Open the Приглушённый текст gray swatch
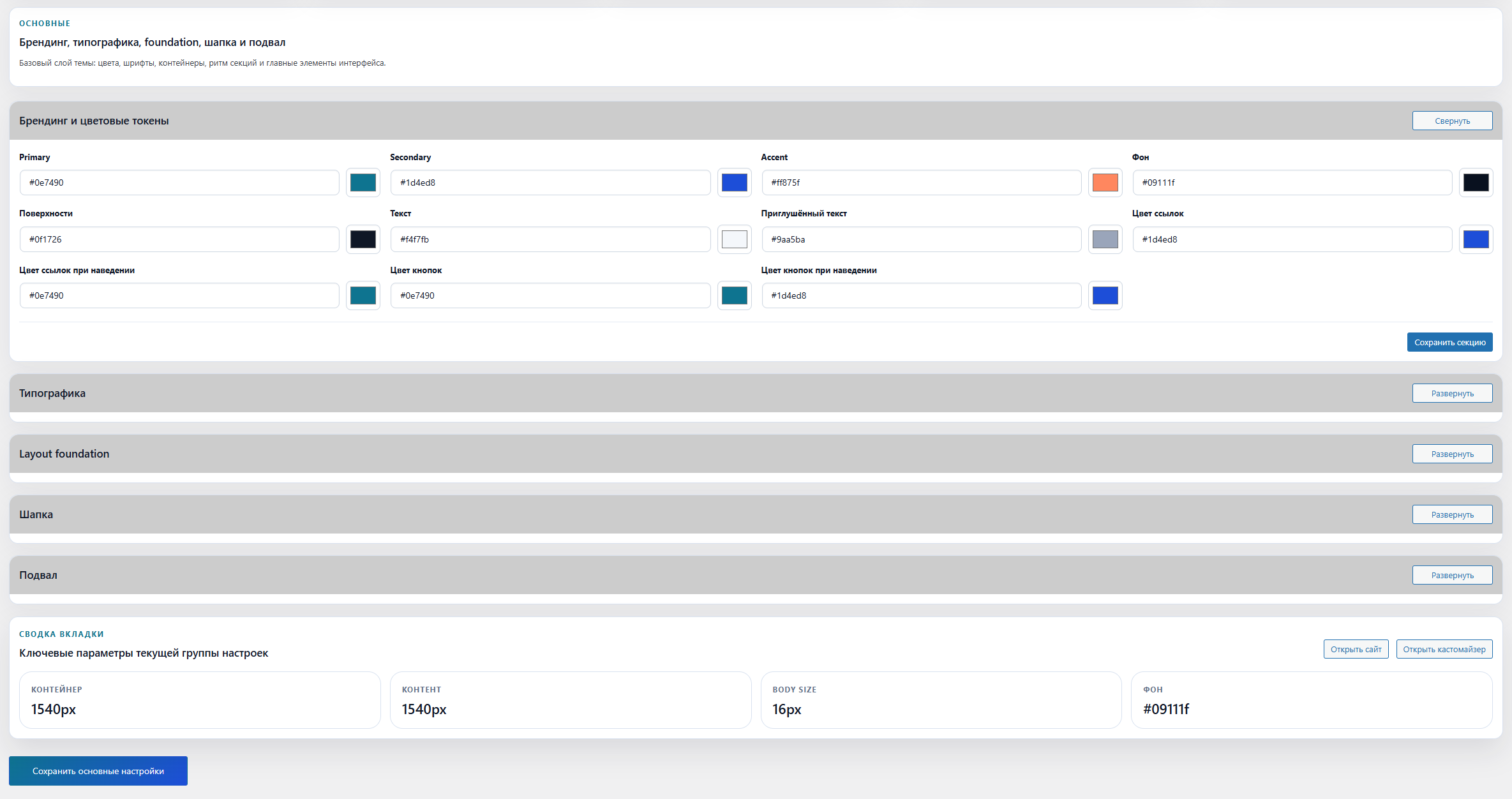The height and width of the screenshot is (799, 1512). tap(1105, 239)
